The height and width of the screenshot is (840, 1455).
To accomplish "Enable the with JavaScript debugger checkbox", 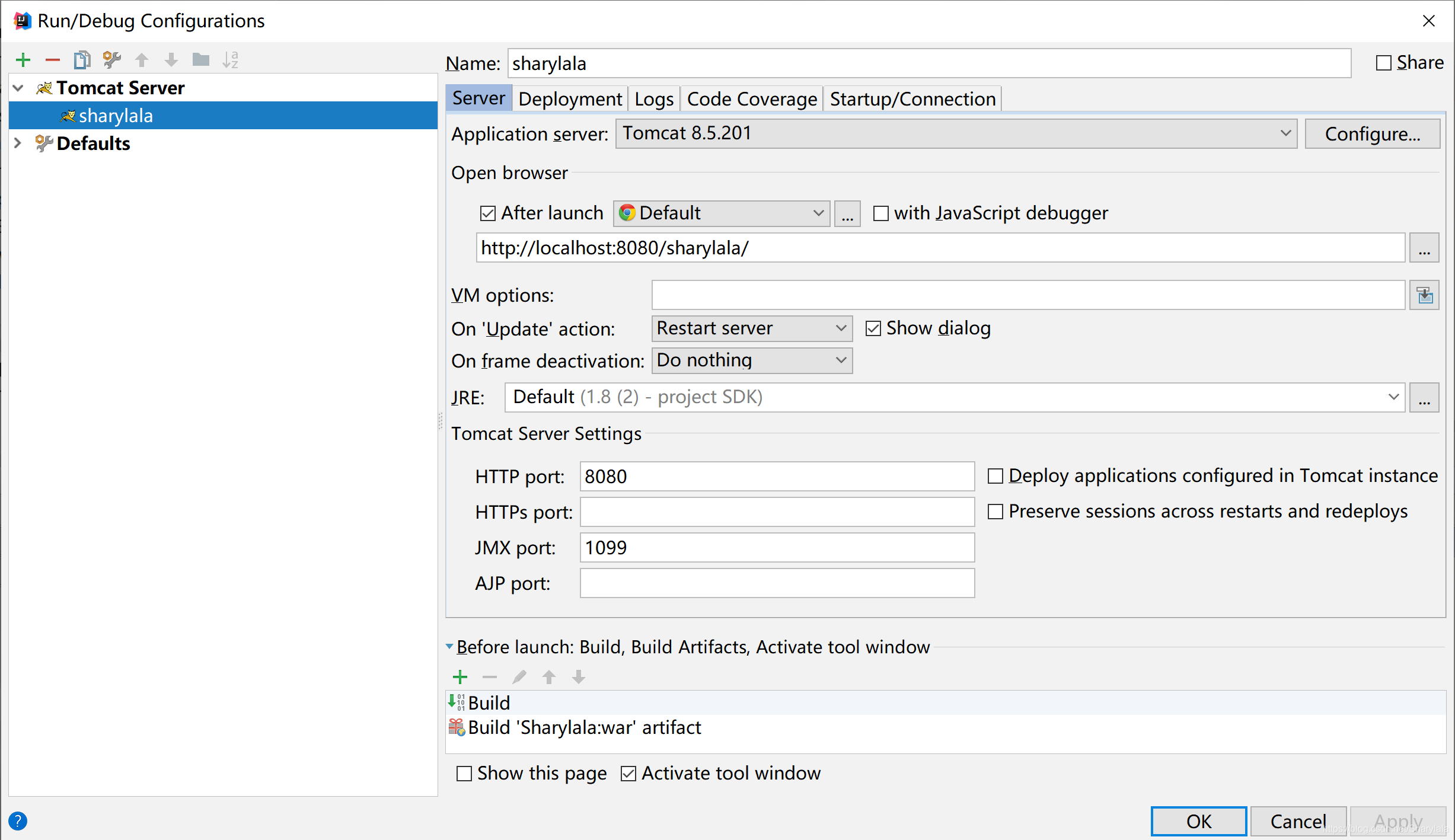I will coord(881,213).
